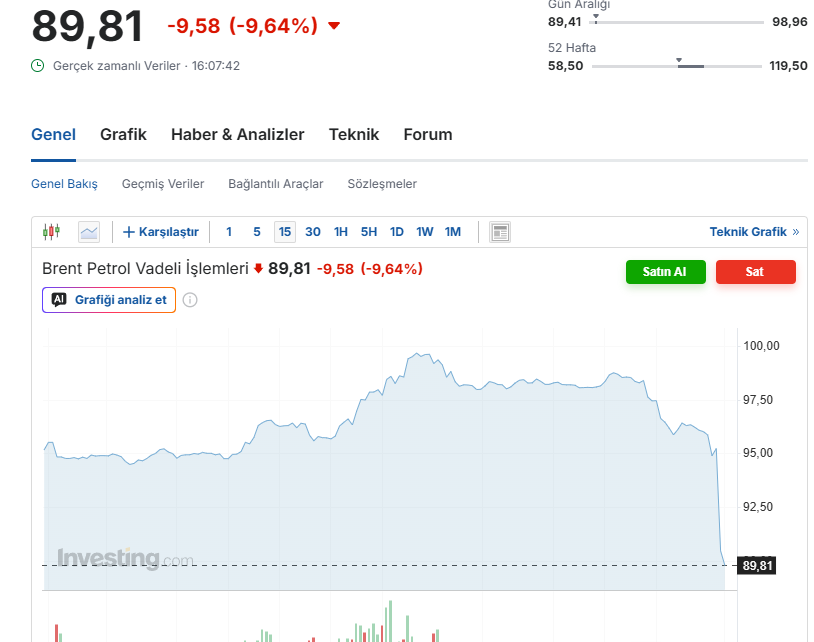Select the 1H chart interval
The image size is (814, 642).
pos(341,232)
